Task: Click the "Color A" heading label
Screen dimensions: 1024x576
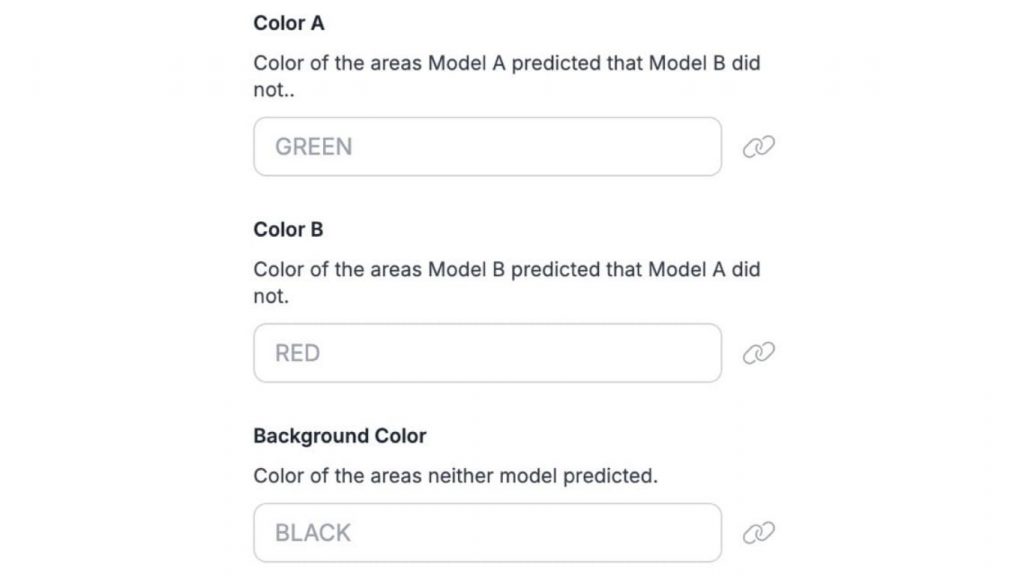Action: pos(289,23)
